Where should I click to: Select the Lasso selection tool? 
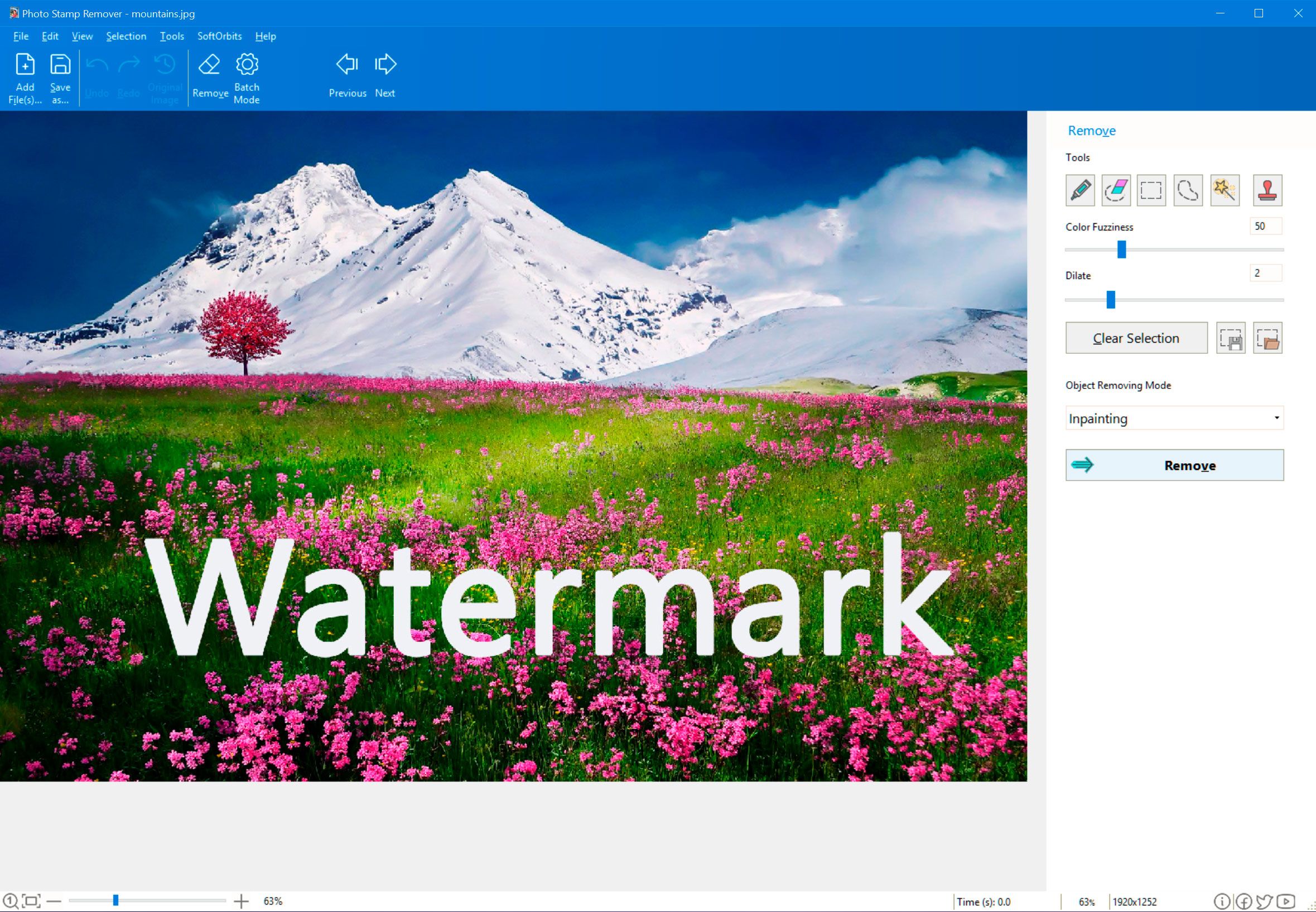(x=1188, y=190)
